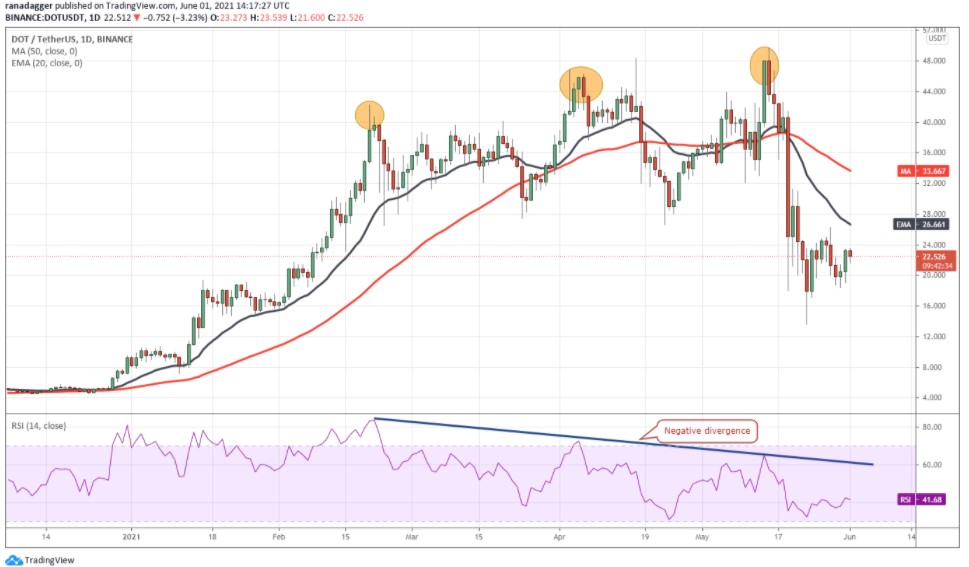Image resolution: width=969 pixels, height=567 pixels.
Task: Click the red MA 33.667 price label
Action: click(923, 171)
